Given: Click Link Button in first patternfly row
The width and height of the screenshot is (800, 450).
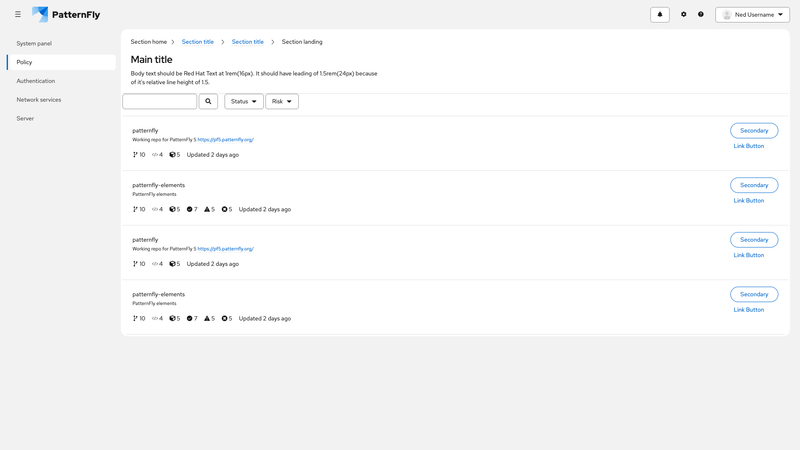Looking at the screenshot, I should [x=748, y=146].
